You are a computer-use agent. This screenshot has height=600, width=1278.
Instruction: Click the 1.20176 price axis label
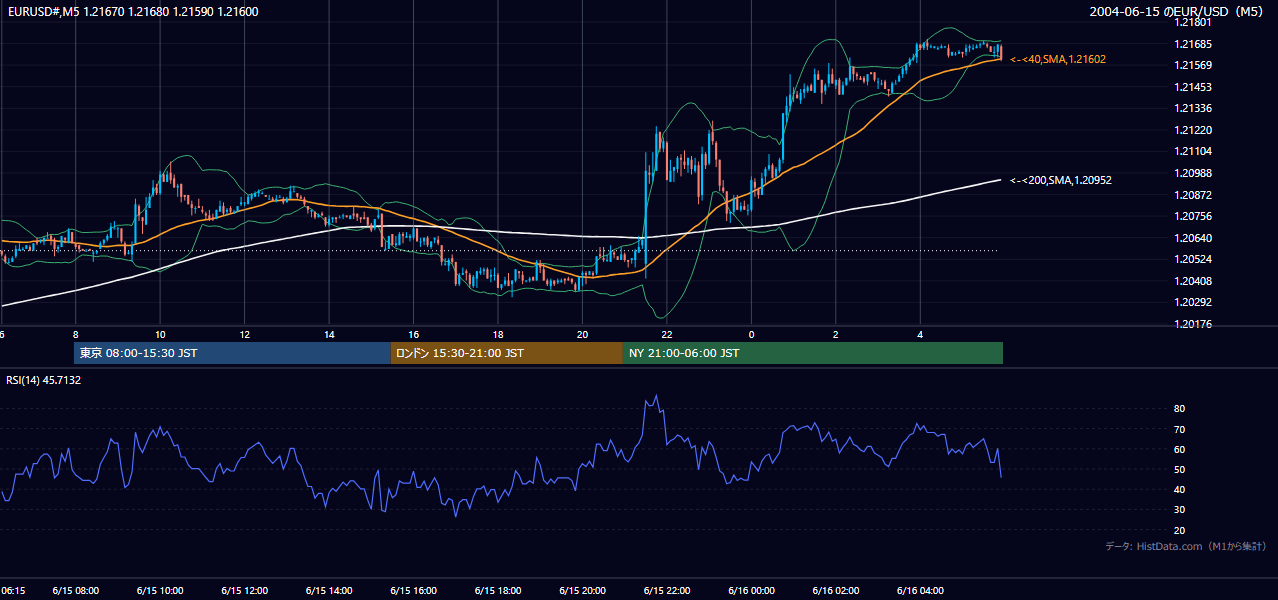tap(1191, 324)
